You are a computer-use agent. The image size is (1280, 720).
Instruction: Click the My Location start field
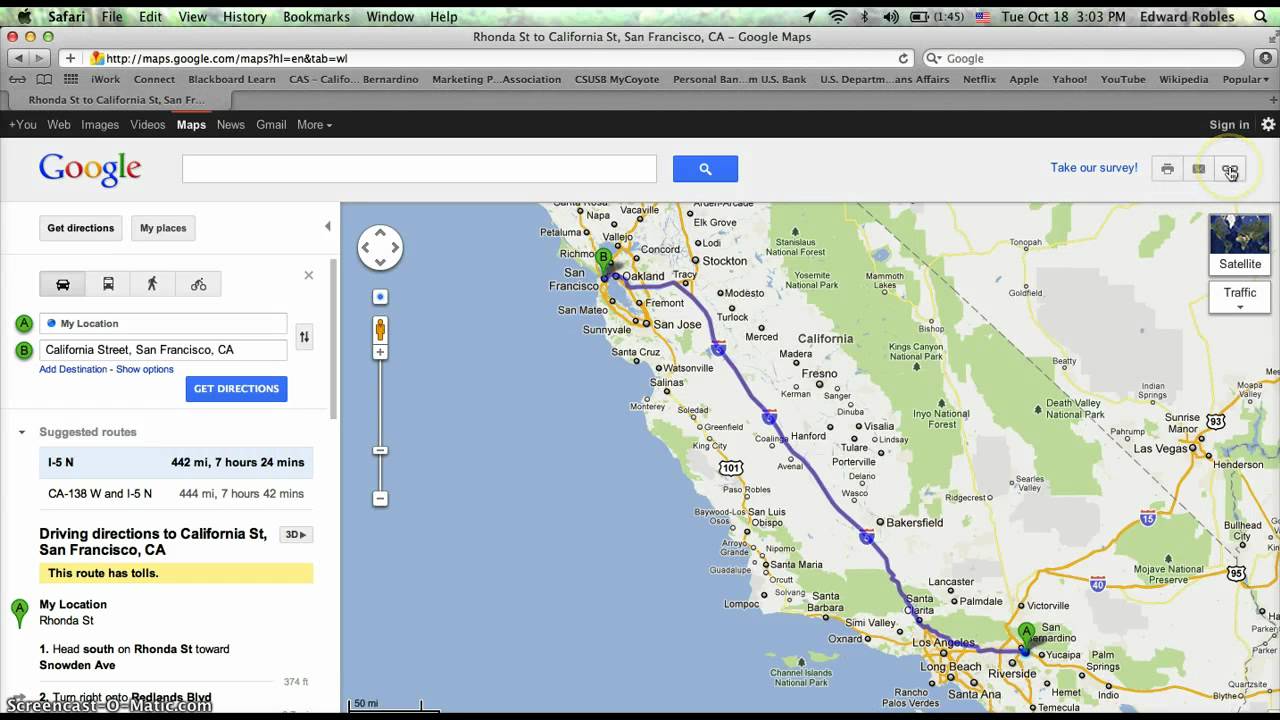click(x=163, y=323)
